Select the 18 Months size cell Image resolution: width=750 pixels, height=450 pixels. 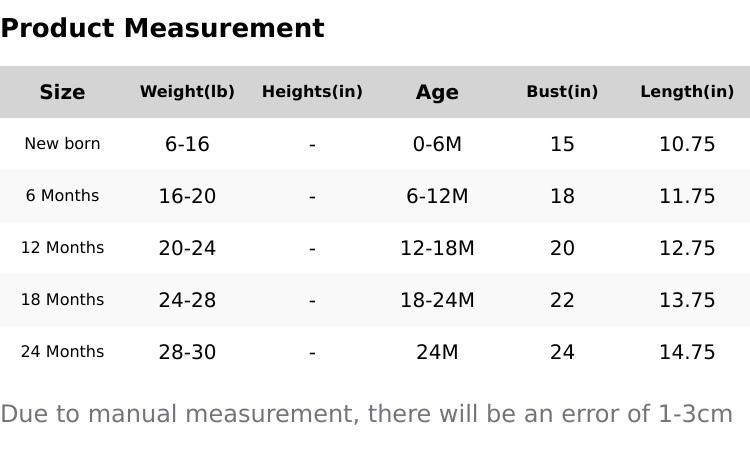(x=62, y=300)
